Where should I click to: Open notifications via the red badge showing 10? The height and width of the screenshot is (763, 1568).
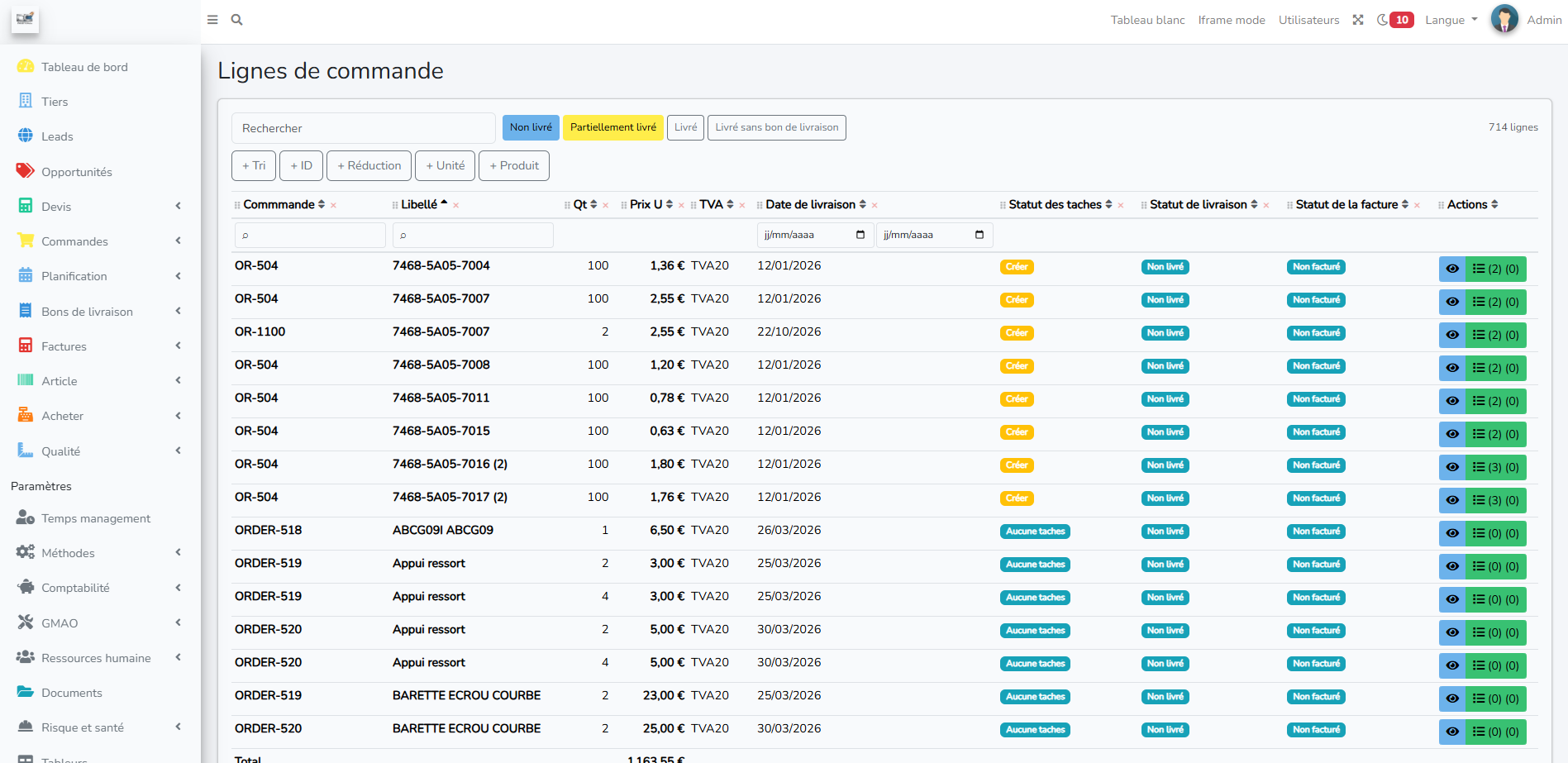click(1400, 19)
